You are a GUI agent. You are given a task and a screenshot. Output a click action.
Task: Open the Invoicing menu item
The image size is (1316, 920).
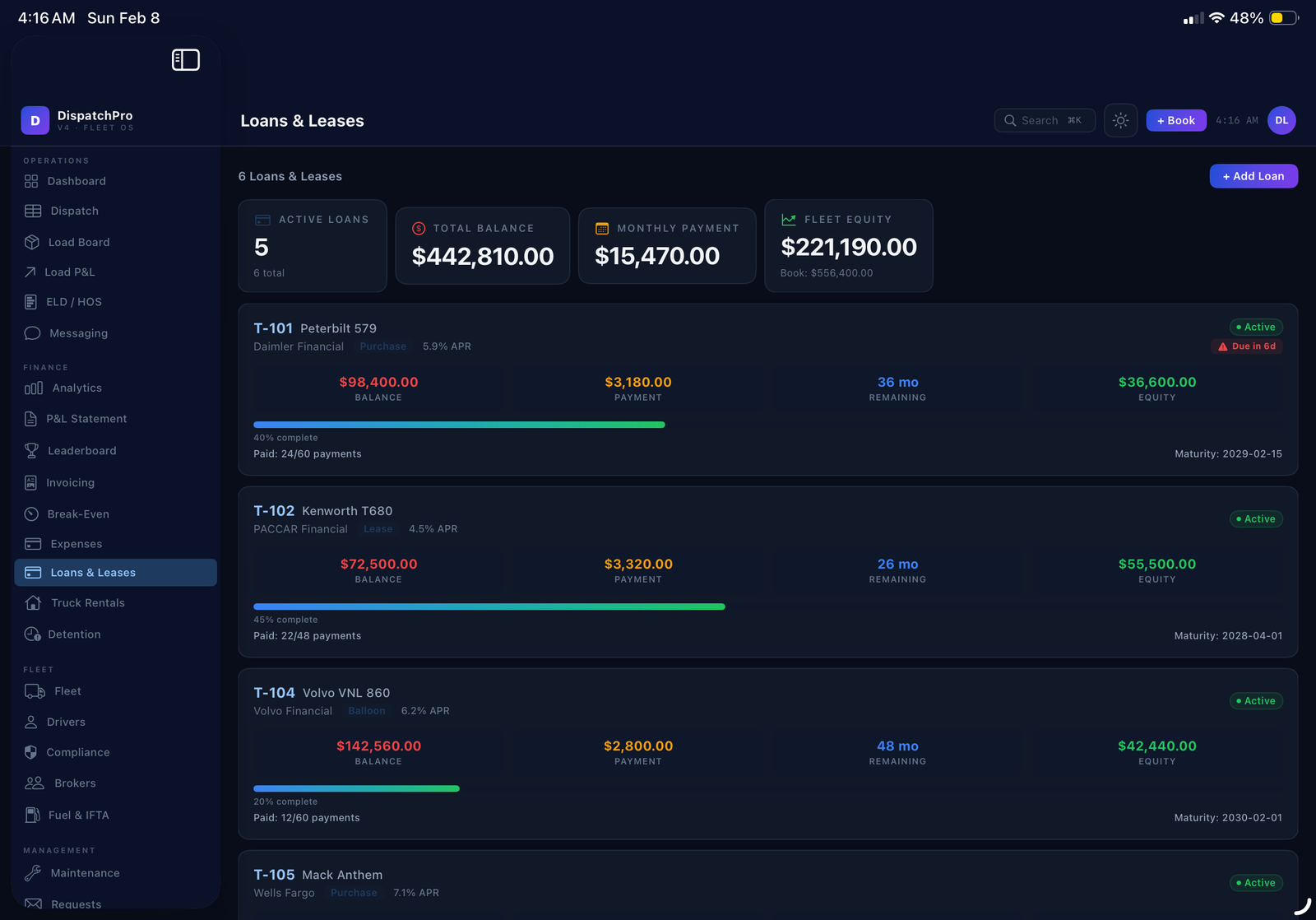point(70,483)
